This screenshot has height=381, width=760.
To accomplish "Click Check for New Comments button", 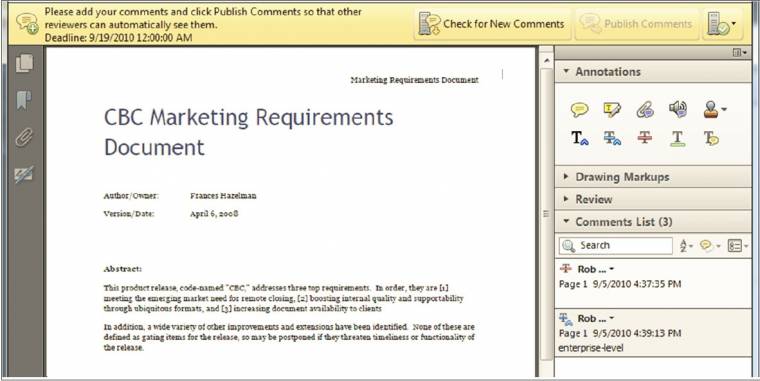I will pos(492,24).
